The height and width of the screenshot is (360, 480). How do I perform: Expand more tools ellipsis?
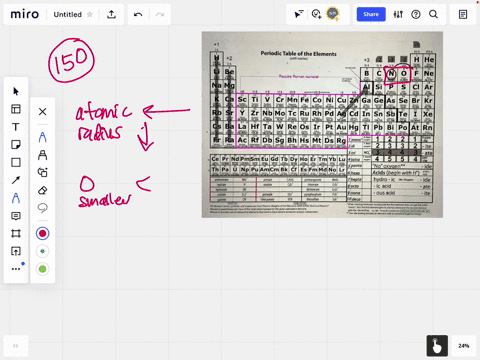coord(16,269)
